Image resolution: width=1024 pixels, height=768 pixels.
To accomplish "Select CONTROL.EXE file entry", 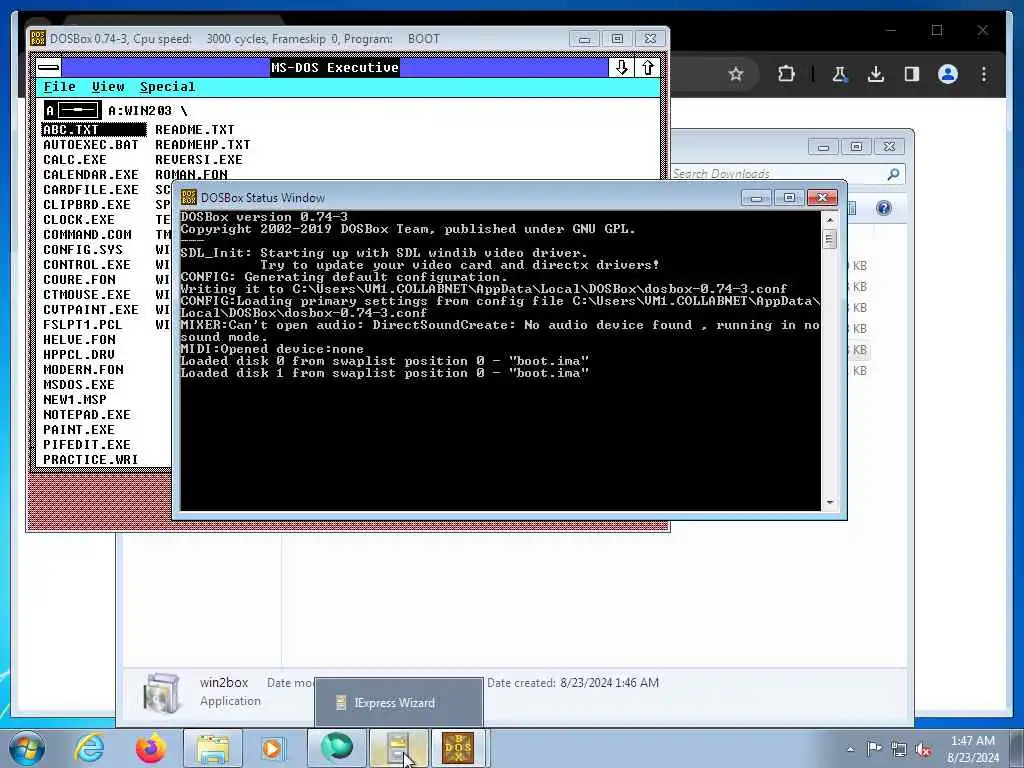I will click(87, 264).
